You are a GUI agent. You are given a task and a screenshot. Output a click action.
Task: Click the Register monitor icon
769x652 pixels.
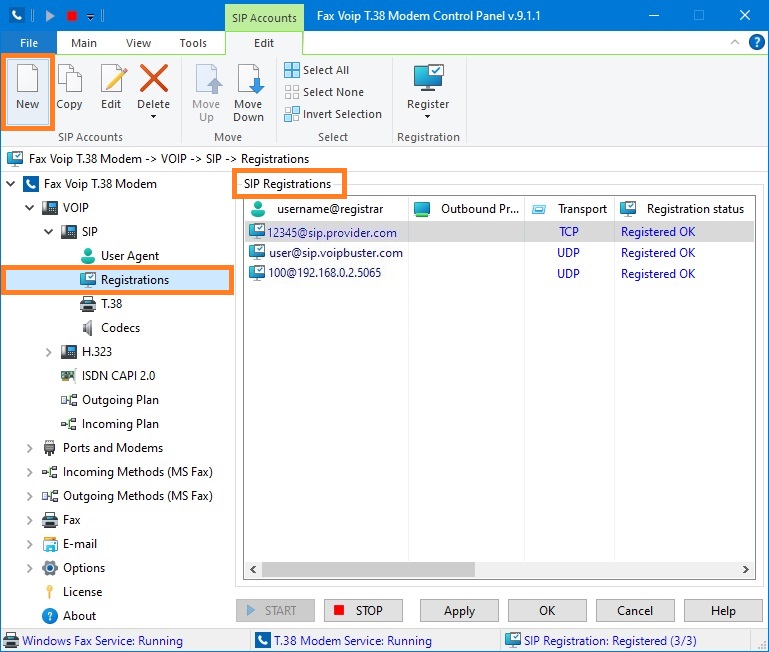[x=428, y=78]
